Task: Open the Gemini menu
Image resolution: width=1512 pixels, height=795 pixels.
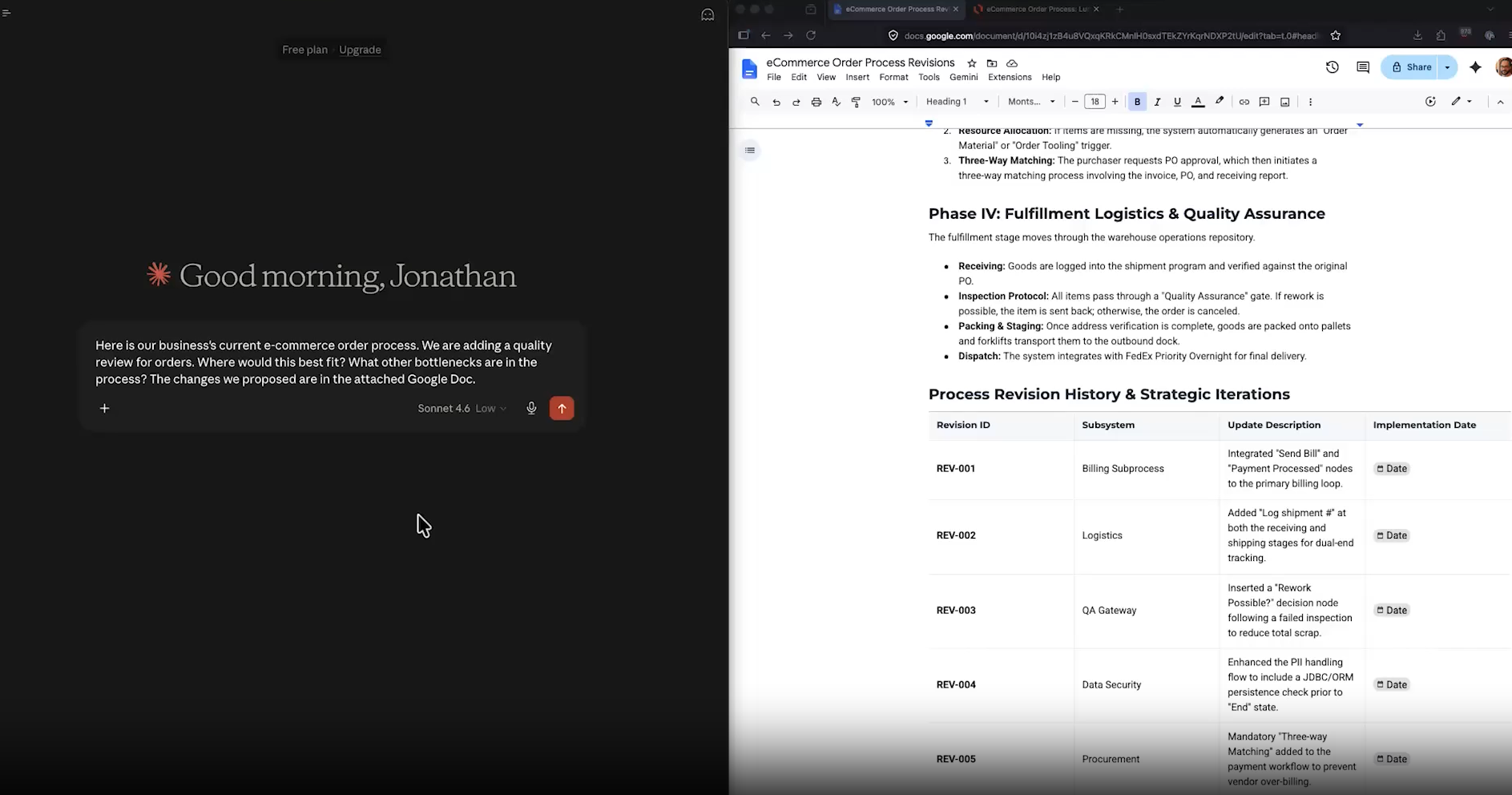Action: pos(963,78)
